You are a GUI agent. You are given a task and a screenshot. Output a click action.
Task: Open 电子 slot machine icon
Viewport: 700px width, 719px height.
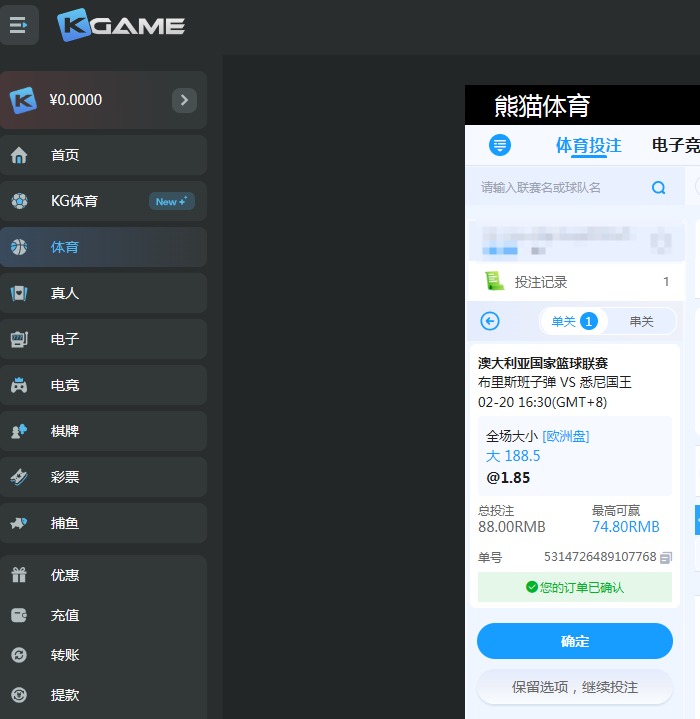(x=19, y=339)
